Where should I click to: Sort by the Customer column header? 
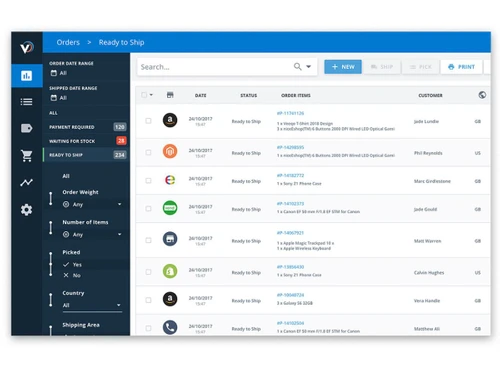pos(430,95)
